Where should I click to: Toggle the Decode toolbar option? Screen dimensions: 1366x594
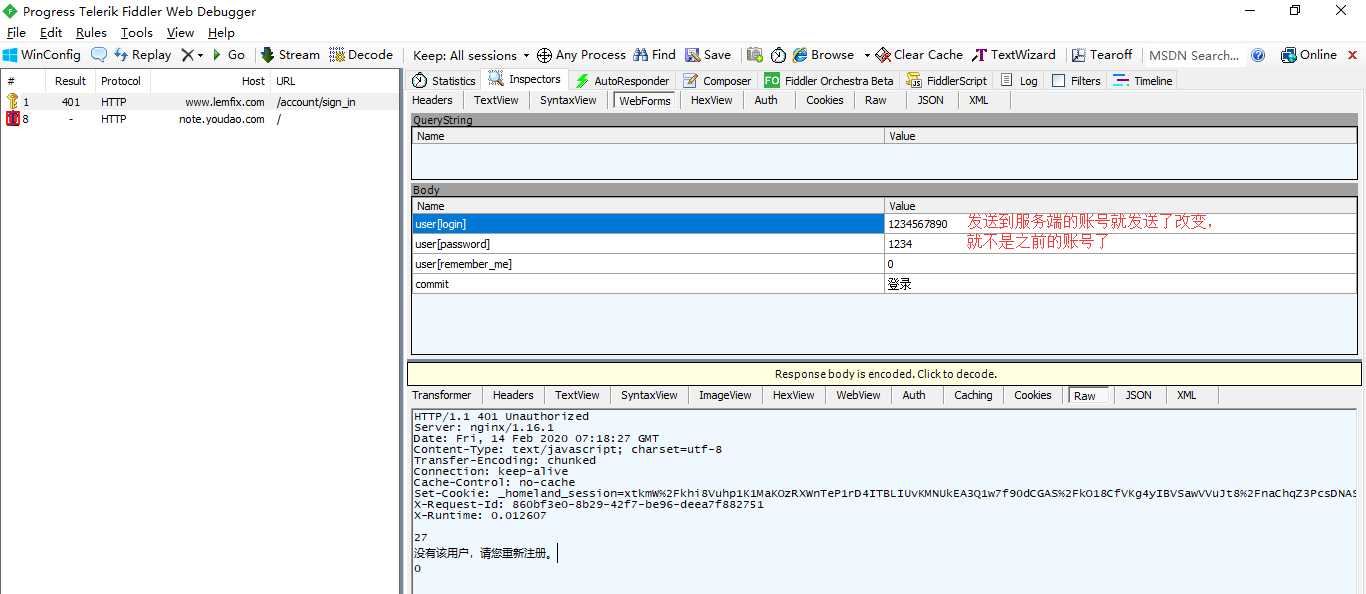coord(361,55)
